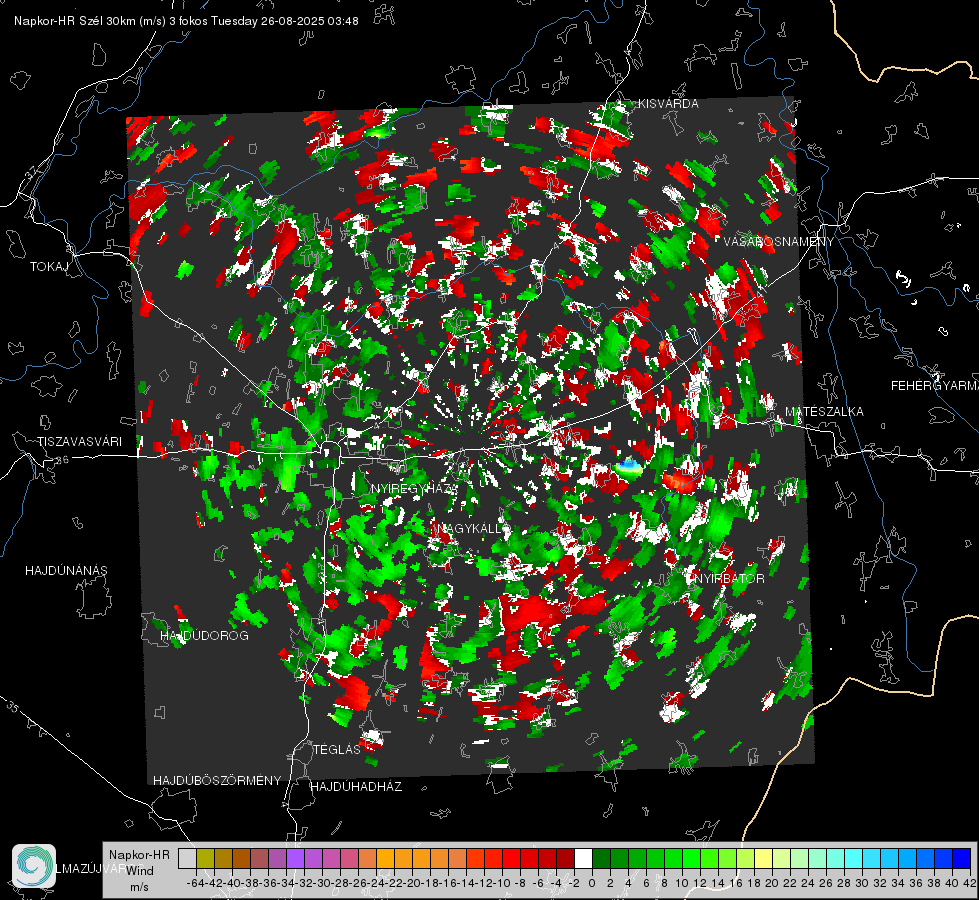Click the legend value 42 at scale end
Screen dimensions: 979x900
[969, 883]
